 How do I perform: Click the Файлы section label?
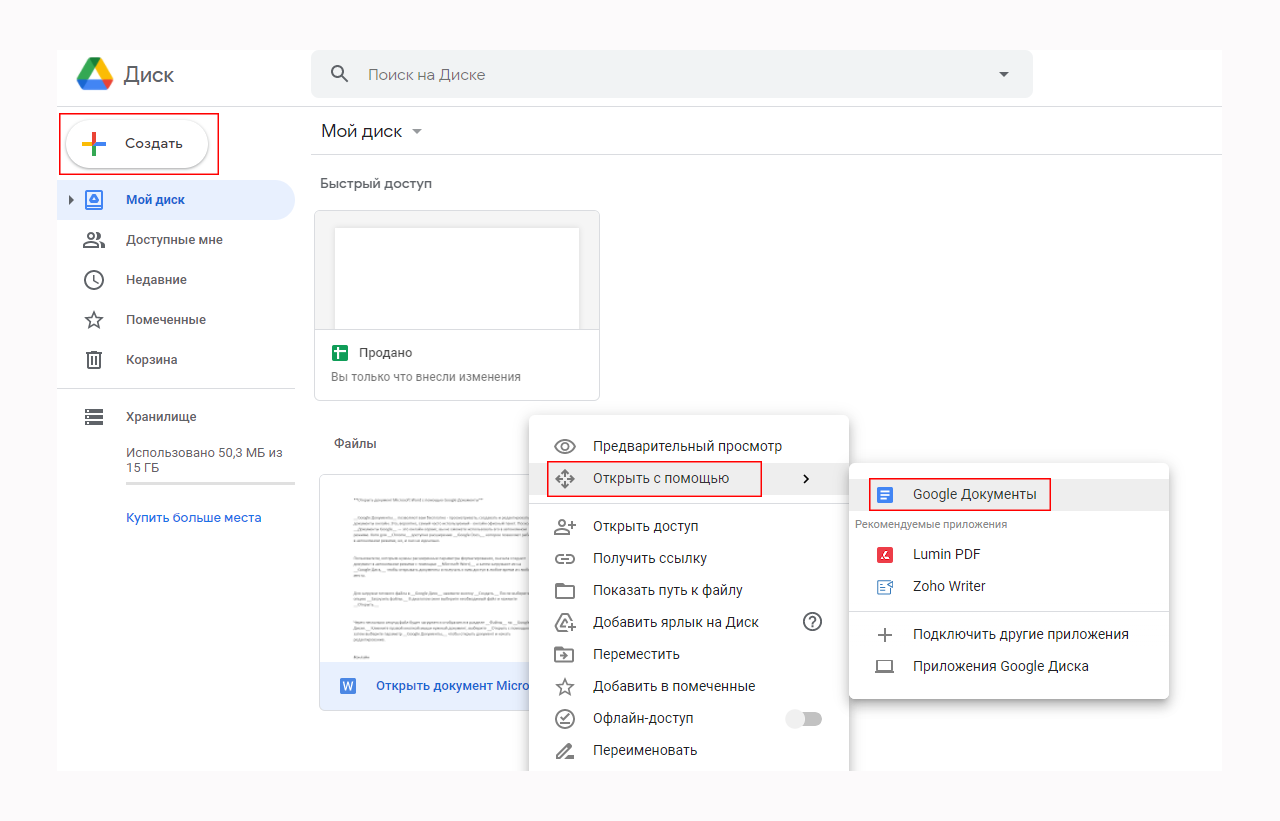coord(355,443)
